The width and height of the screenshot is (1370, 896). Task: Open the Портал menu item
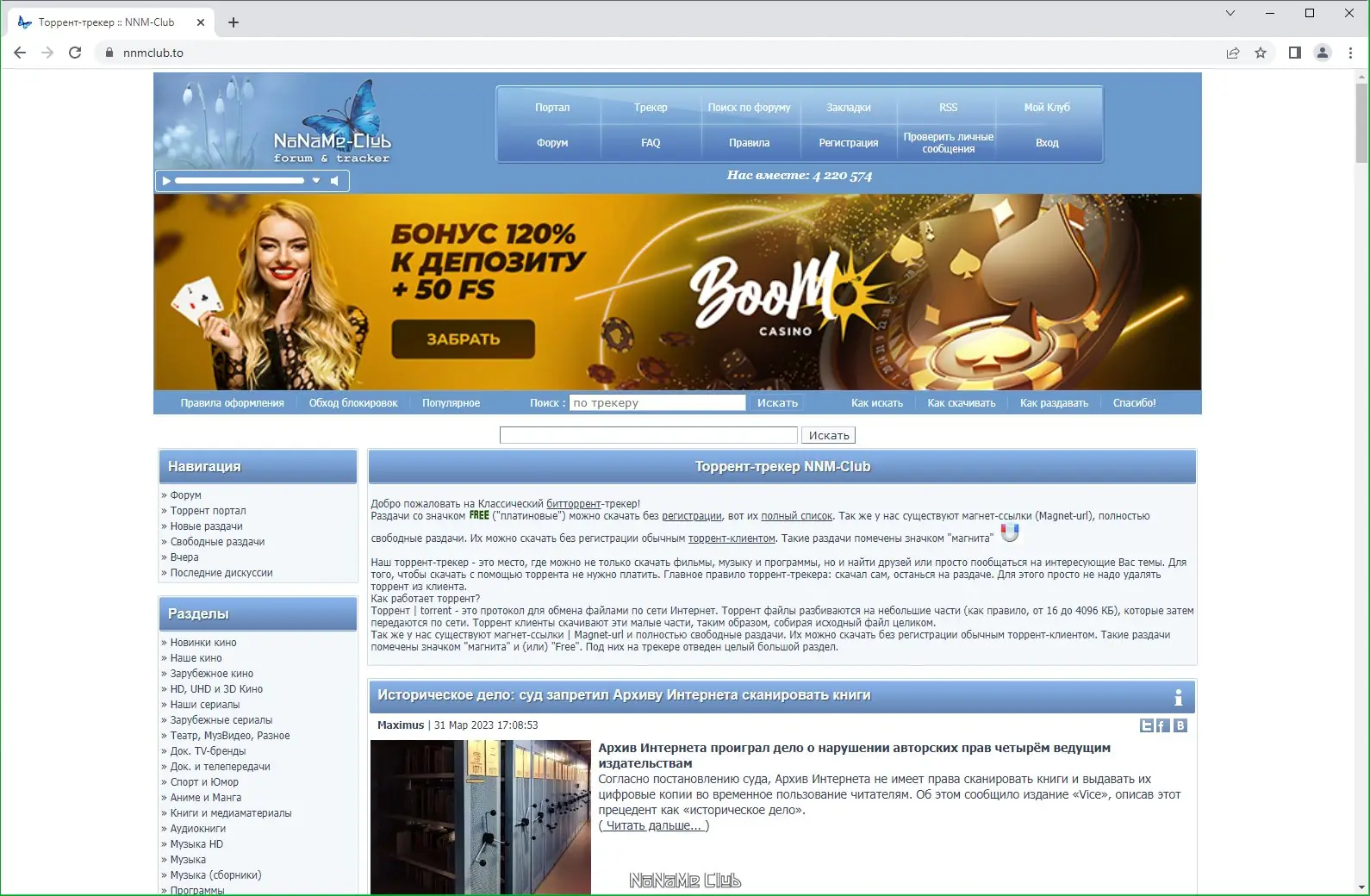click(x=552, y=108)
